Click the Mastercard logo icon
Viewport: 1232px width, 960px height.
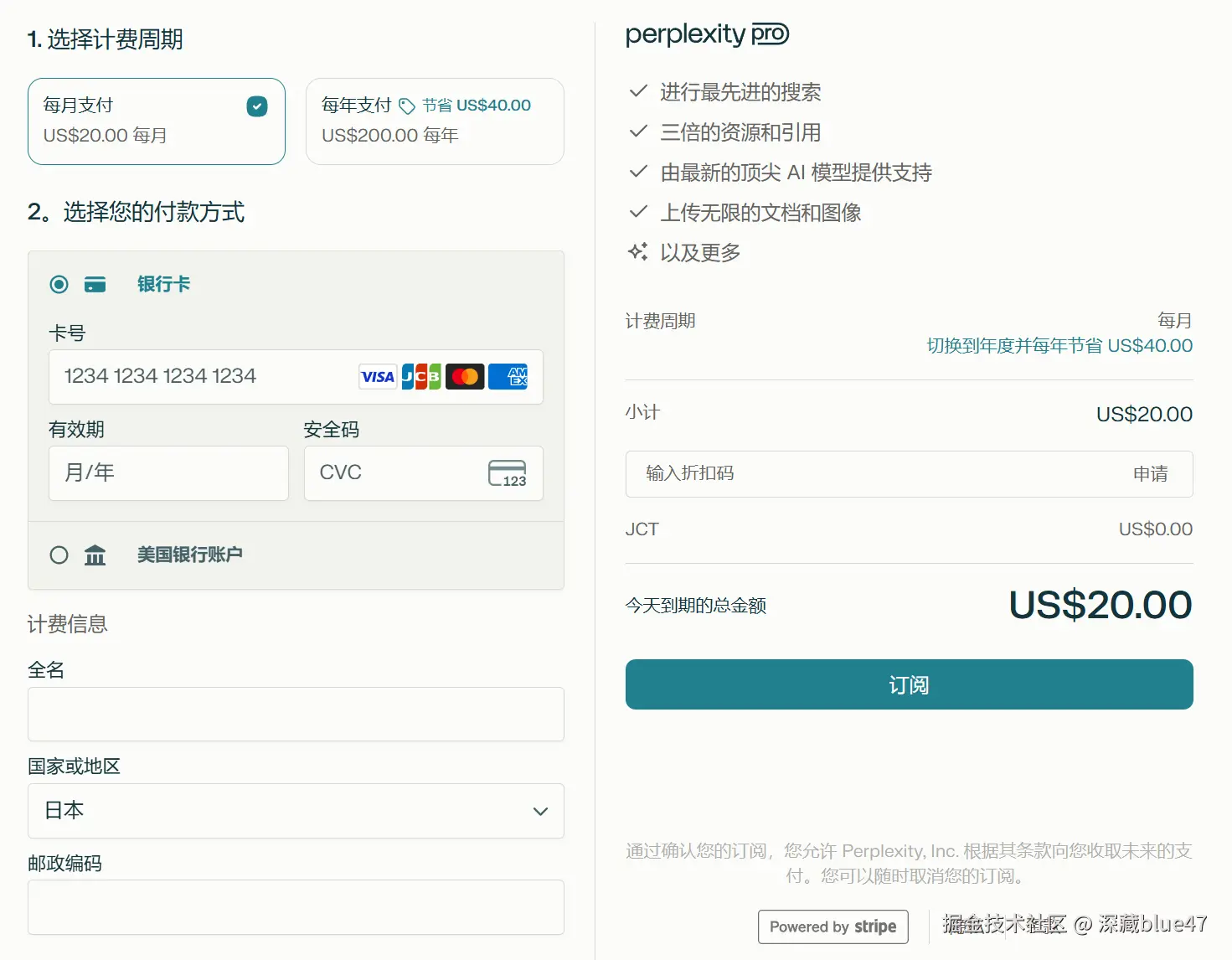coord(465,377)
